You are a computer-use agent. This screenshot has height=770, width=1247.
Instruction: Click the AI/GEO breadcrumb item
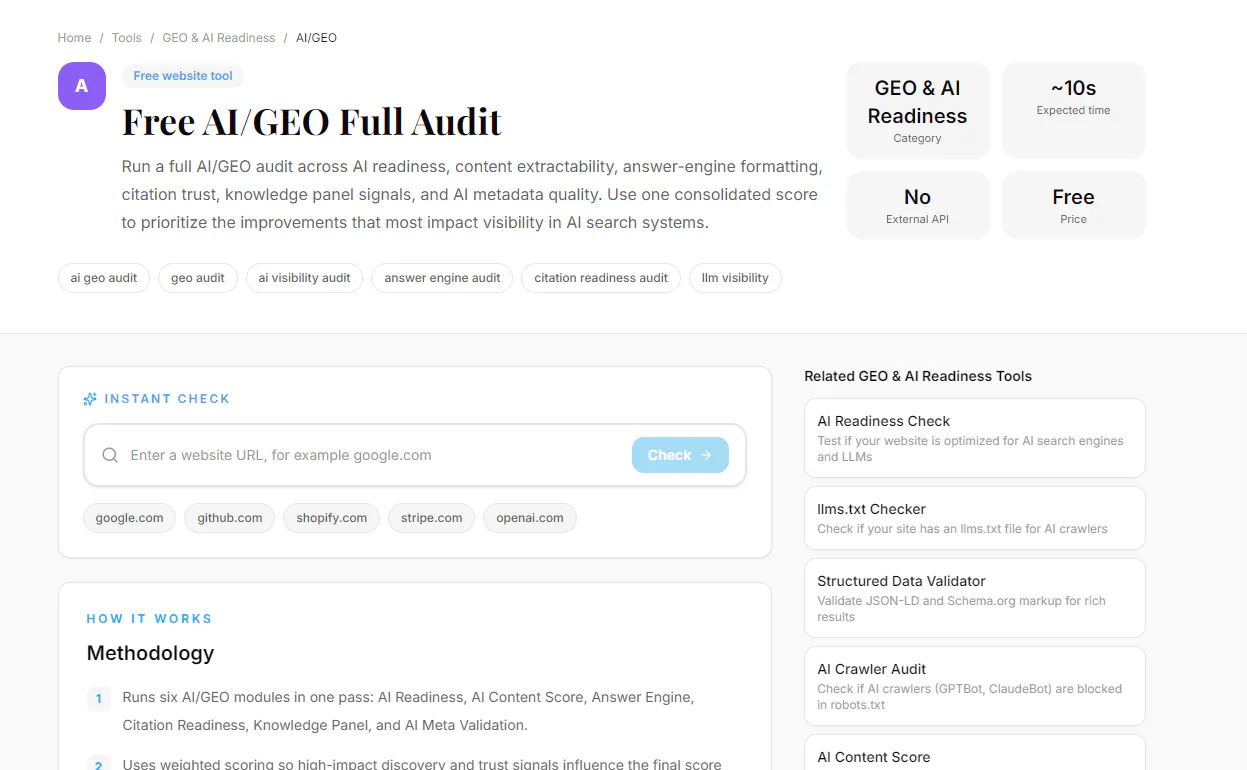[316, 38]
